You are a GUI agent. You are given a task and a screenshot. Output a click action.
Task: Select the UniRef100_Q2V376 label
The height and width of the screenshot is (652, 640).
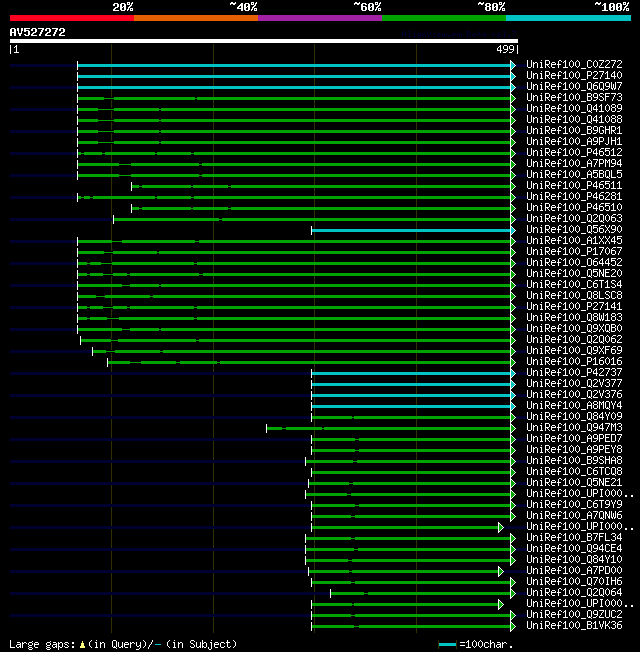574,395
